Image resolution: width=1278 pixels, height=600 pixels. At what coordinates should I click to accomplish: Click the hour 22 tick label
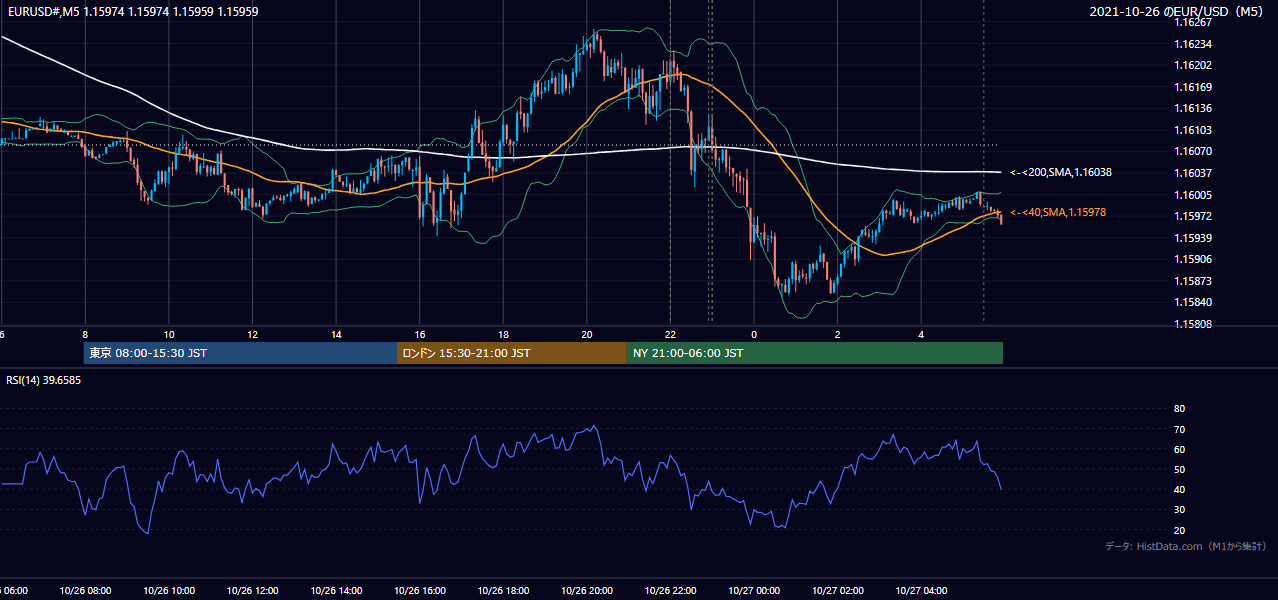click(x=671, y=335)
